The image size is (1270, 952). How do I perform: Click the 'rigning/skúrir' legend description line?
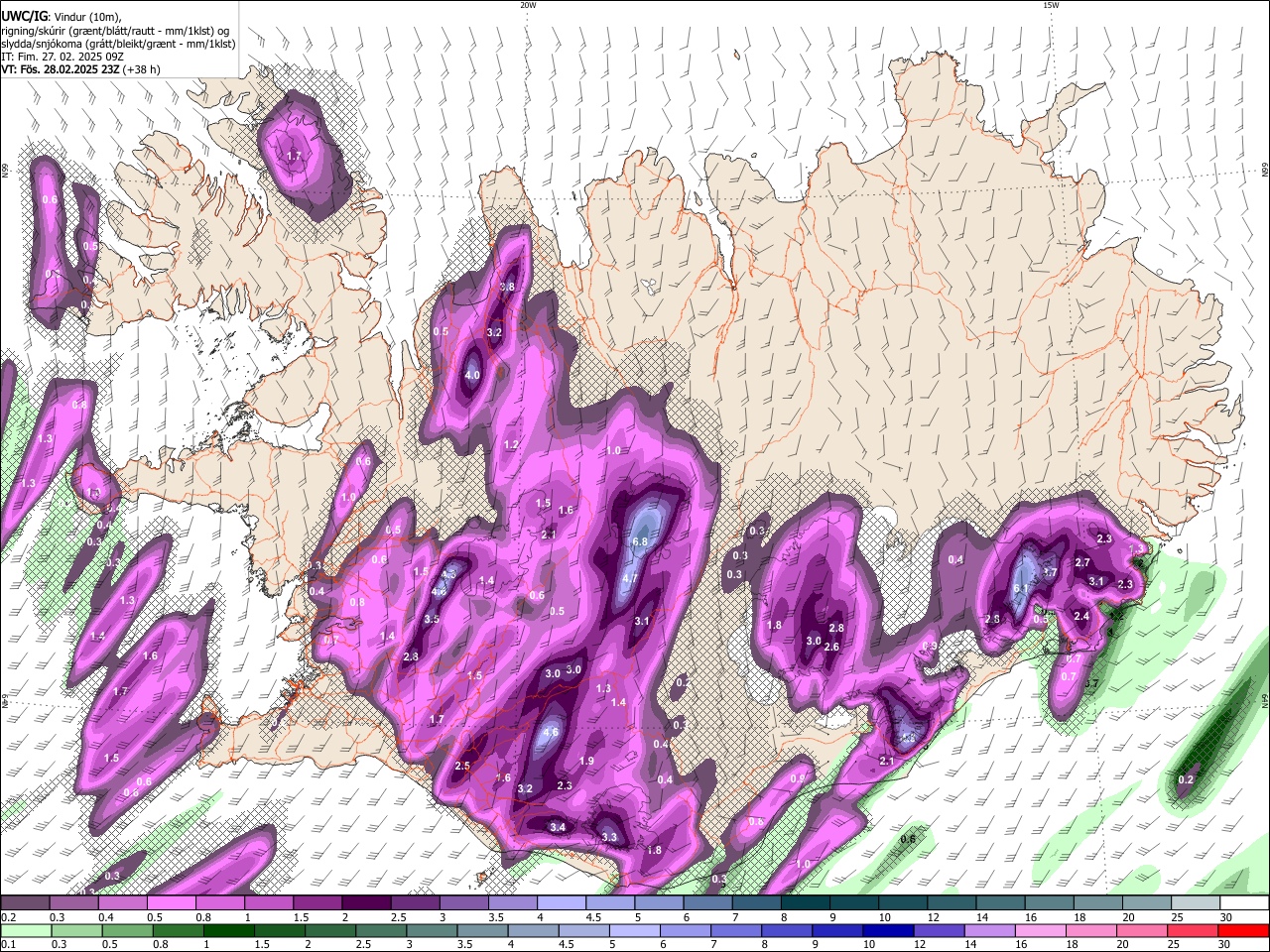tap(116, 31)
